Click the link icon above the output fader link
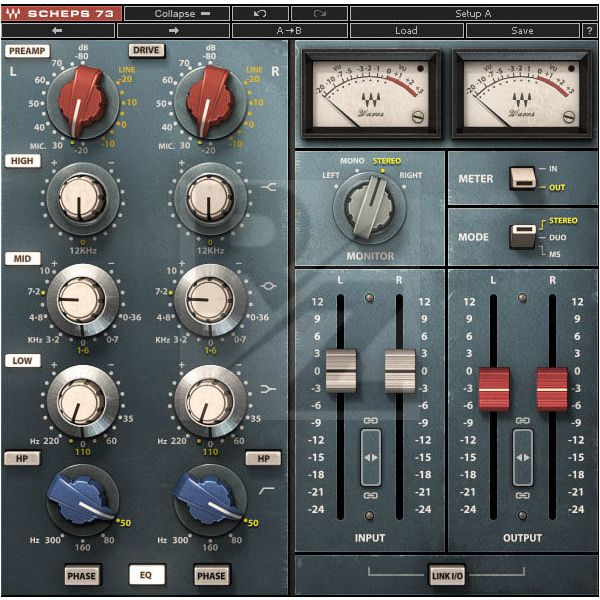The height and width of the screenshot is (600, 600). 523,421
